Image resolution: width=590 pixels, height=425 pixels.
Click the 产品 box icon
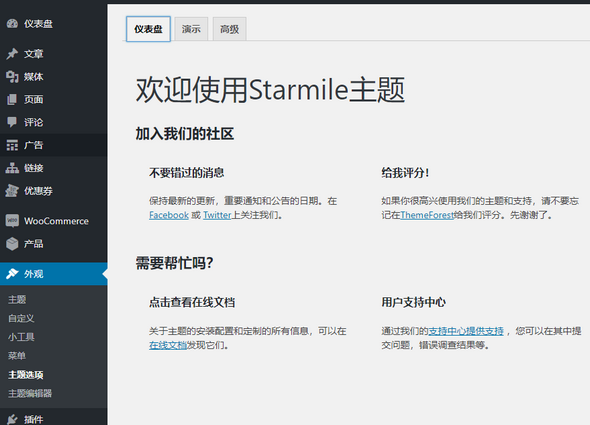point(12,244)
